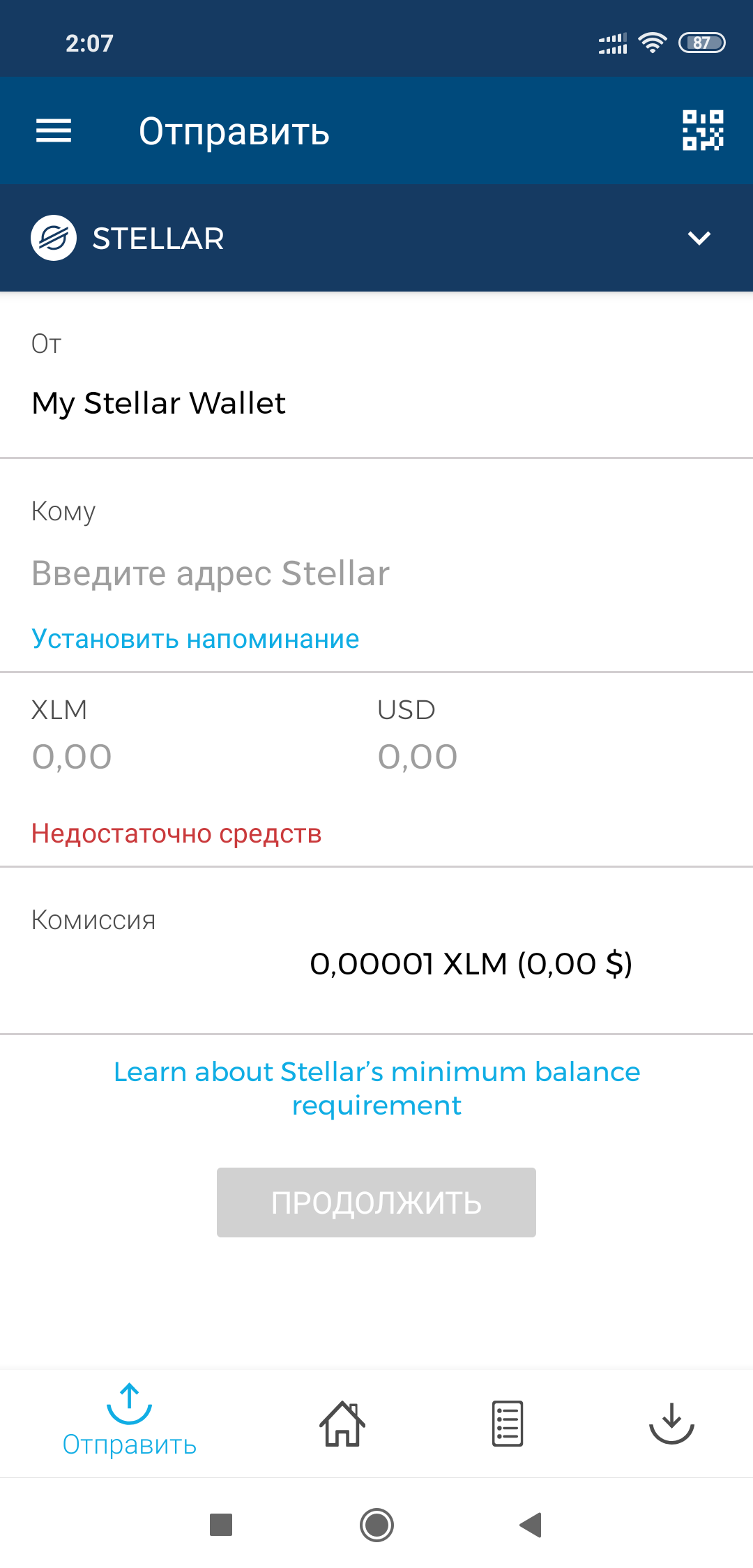Open the transactions list tab icon
This screenshot has width=753, height=1568.
pyautogui.click(x=508, y=1423)
